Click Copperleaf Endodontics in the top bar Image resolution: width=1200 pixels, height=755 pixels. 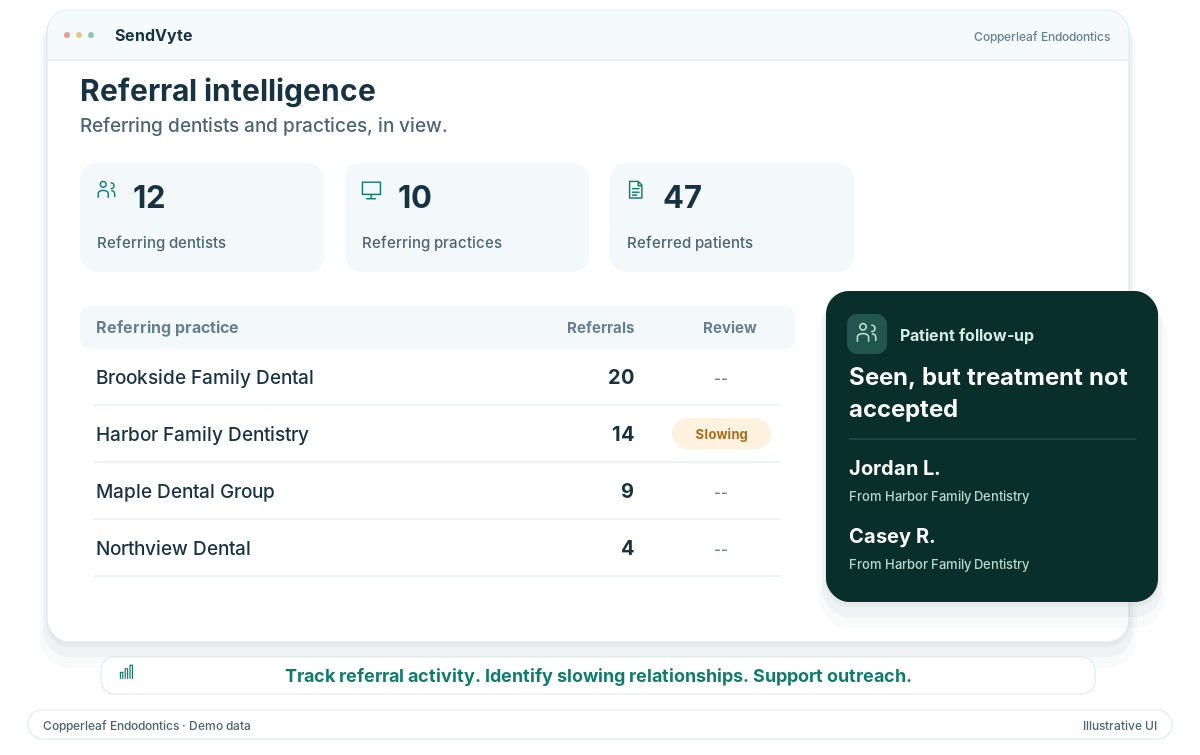coord(1042,37)
